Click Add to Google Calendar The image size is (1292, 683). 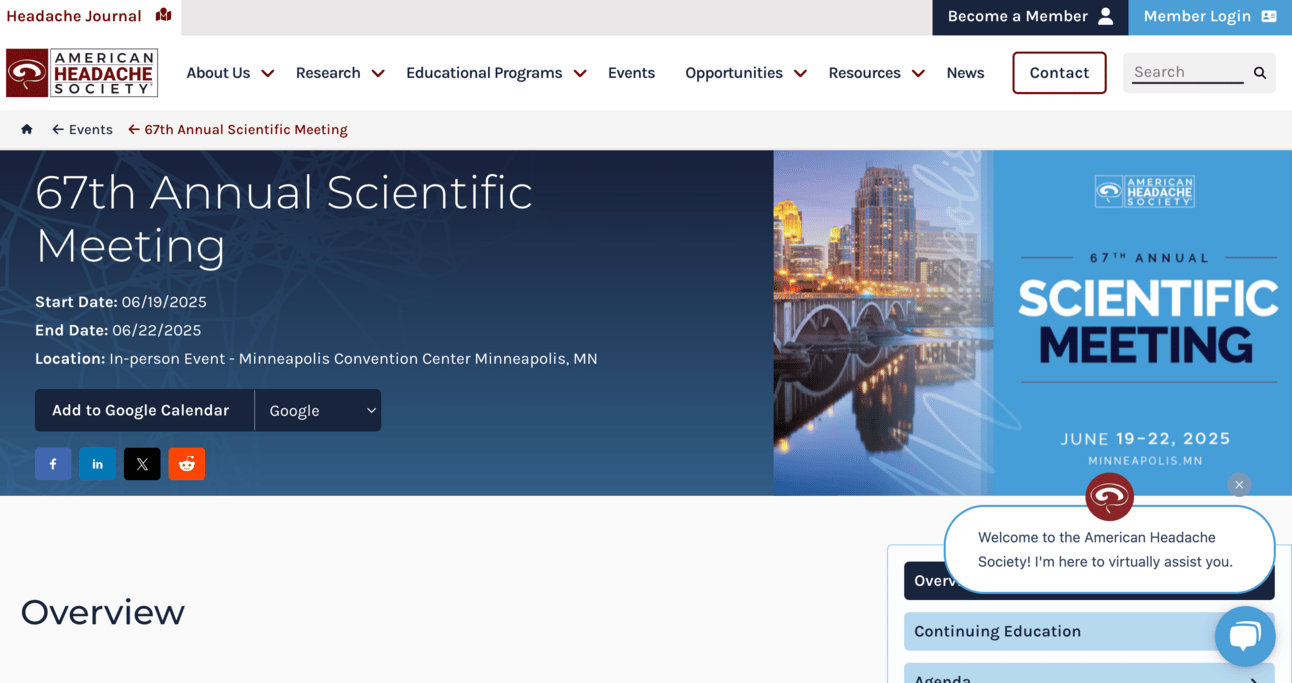144,410
